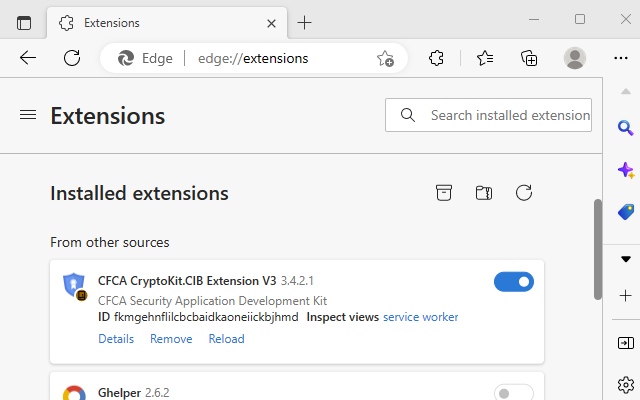Open sidebar settings gear icon
Image resolution: width=640 pixels, height=400 pixels.
tap(625, 384)
